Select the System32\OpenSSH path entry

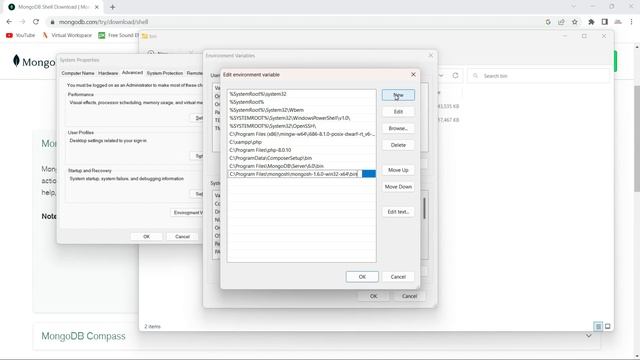pyautogui.click(x=301, y=126)
